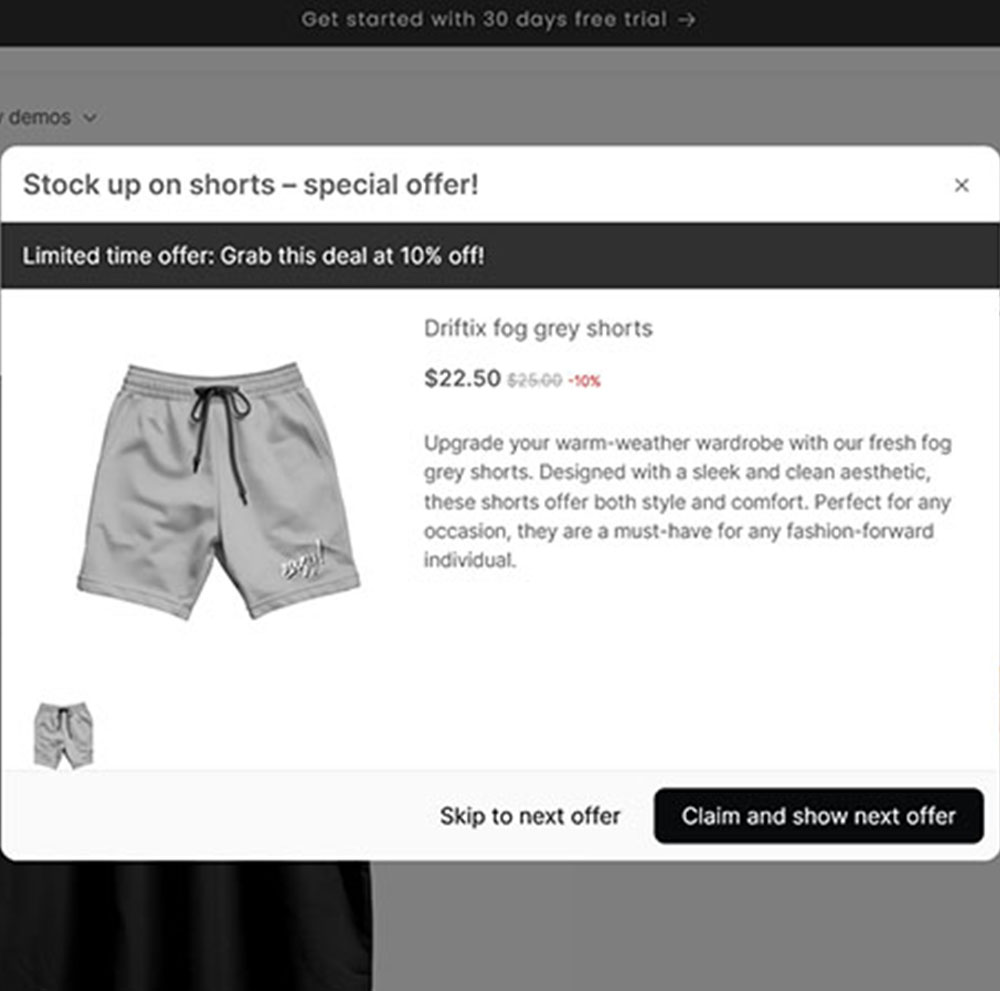1000x991 pixels.
Task: Click the product description paragraph
Action: tap(688, 502)
